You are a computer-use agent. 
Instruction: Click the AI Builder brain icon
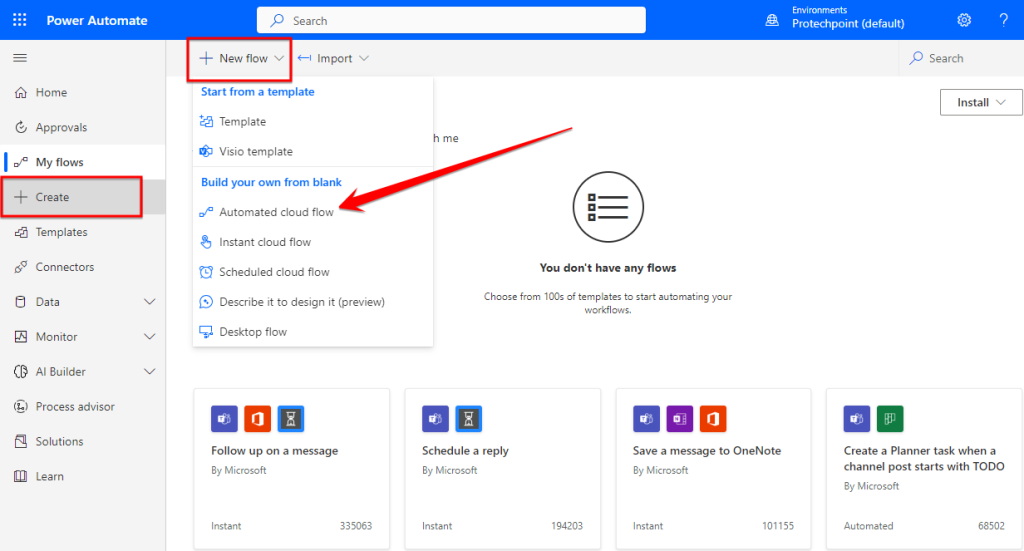click(x=21, y=371)
